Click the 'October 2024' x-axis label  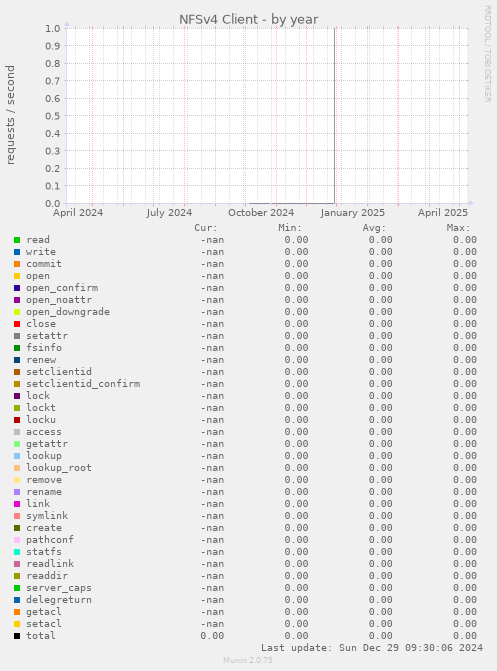pyautogui.click(x=261, y=213)
